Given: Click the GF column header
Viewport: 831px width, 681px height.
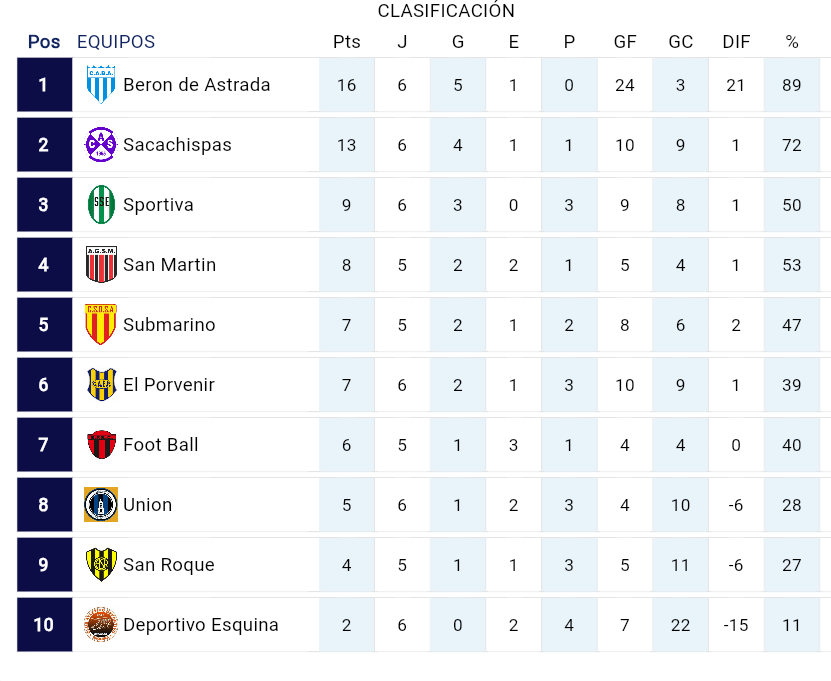Looking at the screenshot, I should (x=625, y=42).
